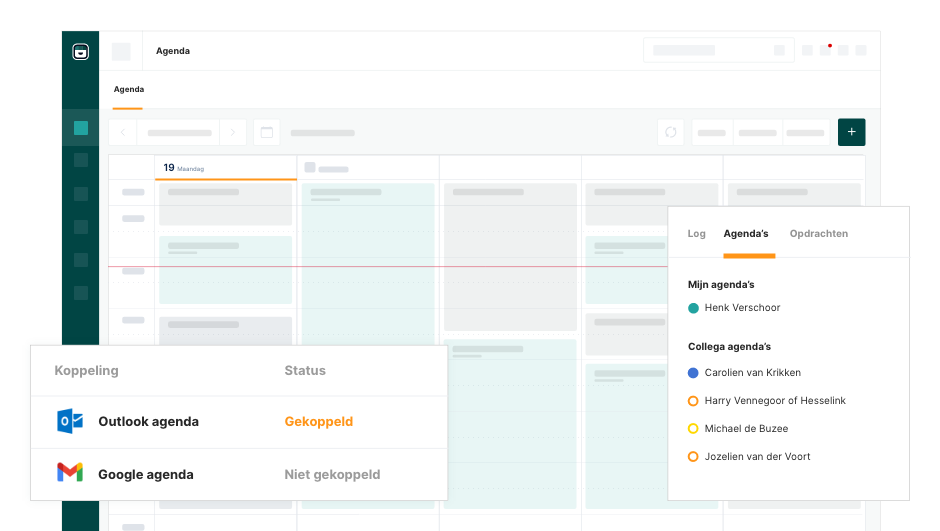This screenshot has height=531, width=940.
Task: Click the Outlook agenda icon
Action: coord(70,421)
